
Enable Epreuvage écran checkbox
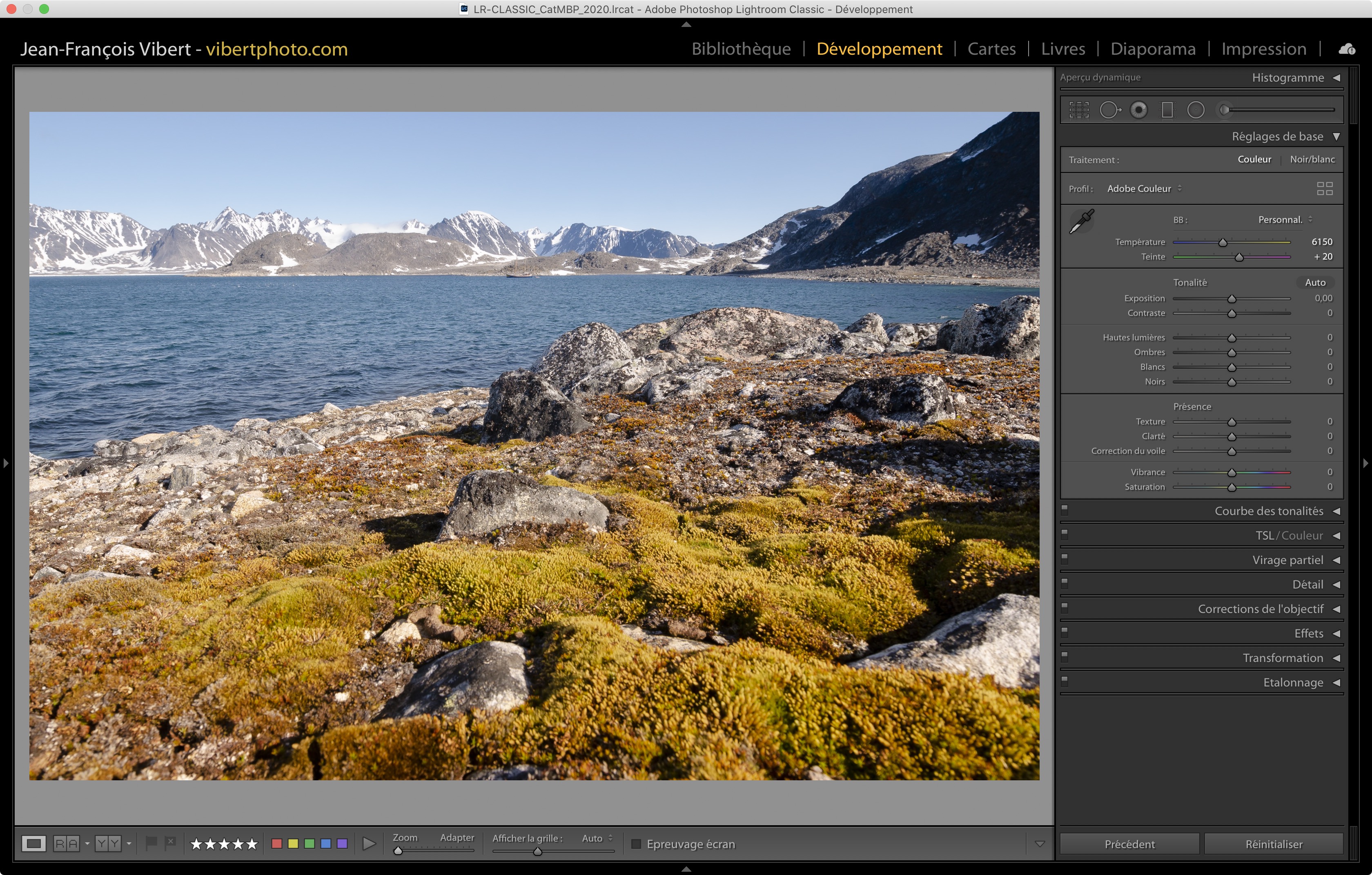click(636, 844)
